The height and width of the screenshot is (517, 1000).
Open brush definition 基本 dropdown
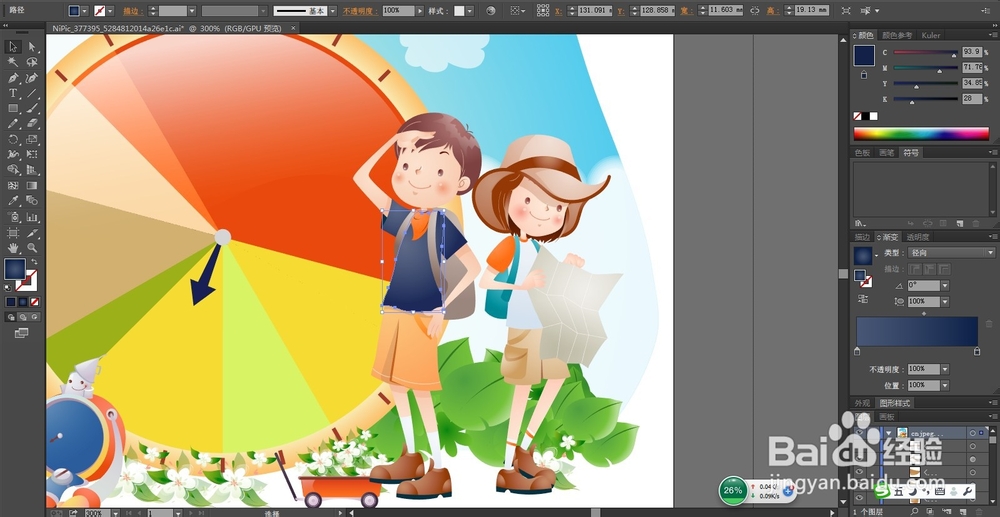point(333,11)
